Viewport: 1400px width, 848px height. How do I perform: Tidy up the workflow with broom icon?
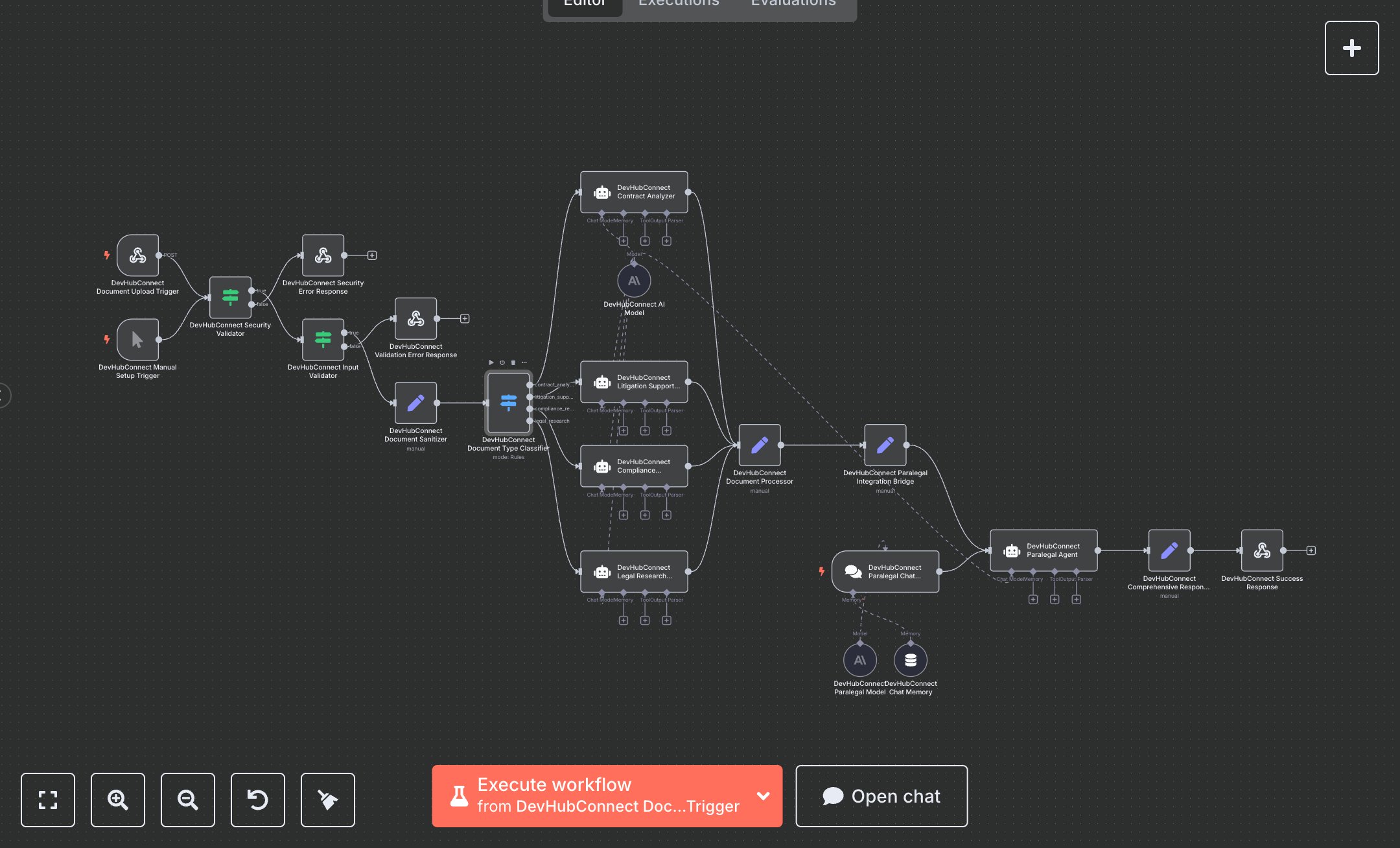point(328,800)
